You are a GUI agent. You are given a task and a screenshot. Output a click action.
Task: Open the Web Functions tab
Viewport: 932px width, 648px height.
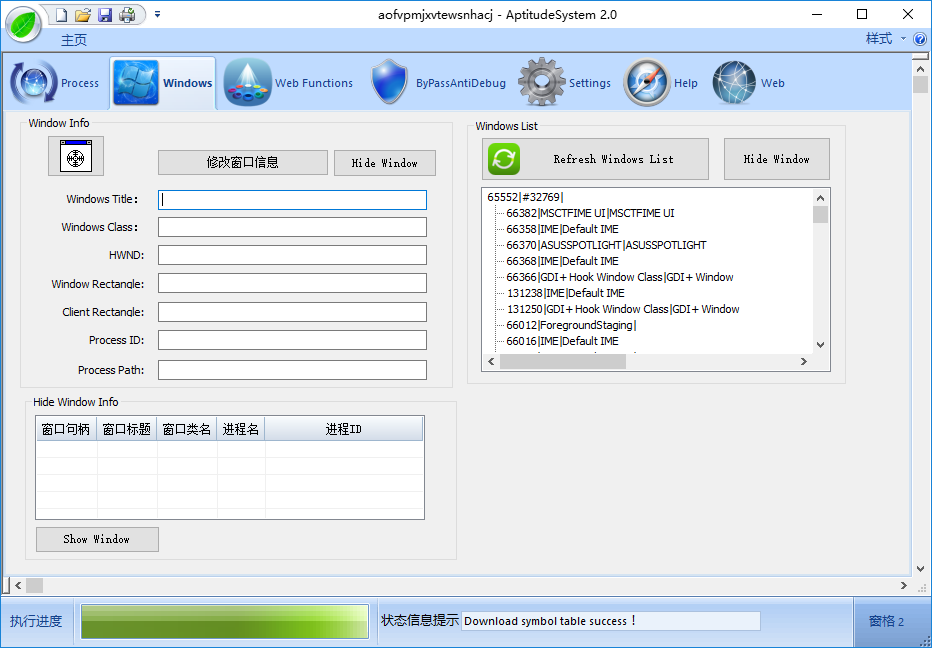click(x=288, y=83)
